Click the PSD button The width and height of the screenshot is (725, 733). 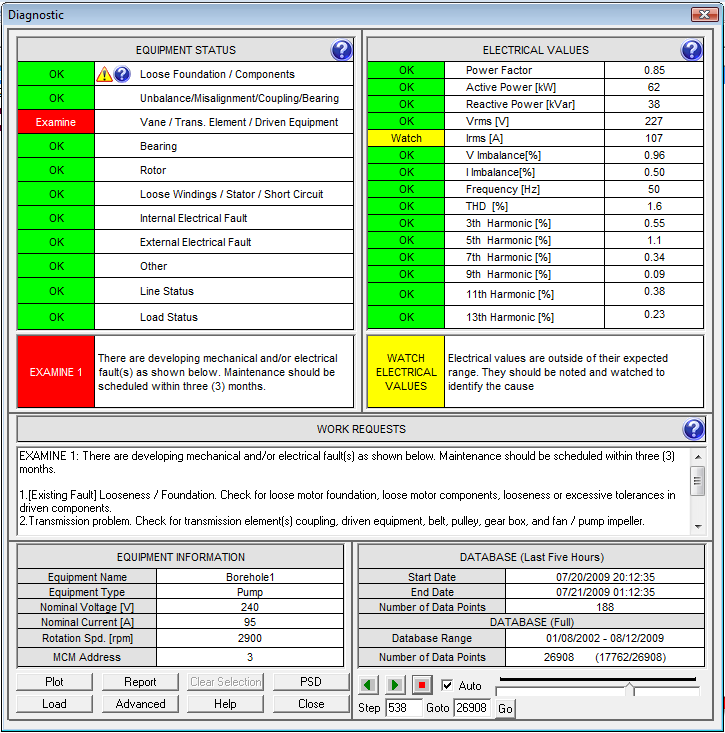pos(311,682)
